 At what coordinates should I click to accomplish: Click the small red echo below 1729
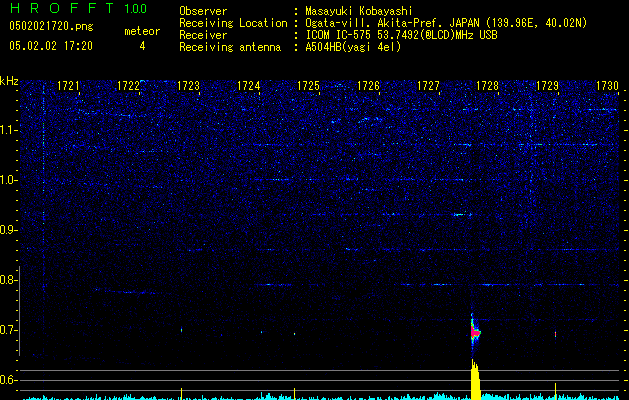pyautogui.click(x=556, y=334)
